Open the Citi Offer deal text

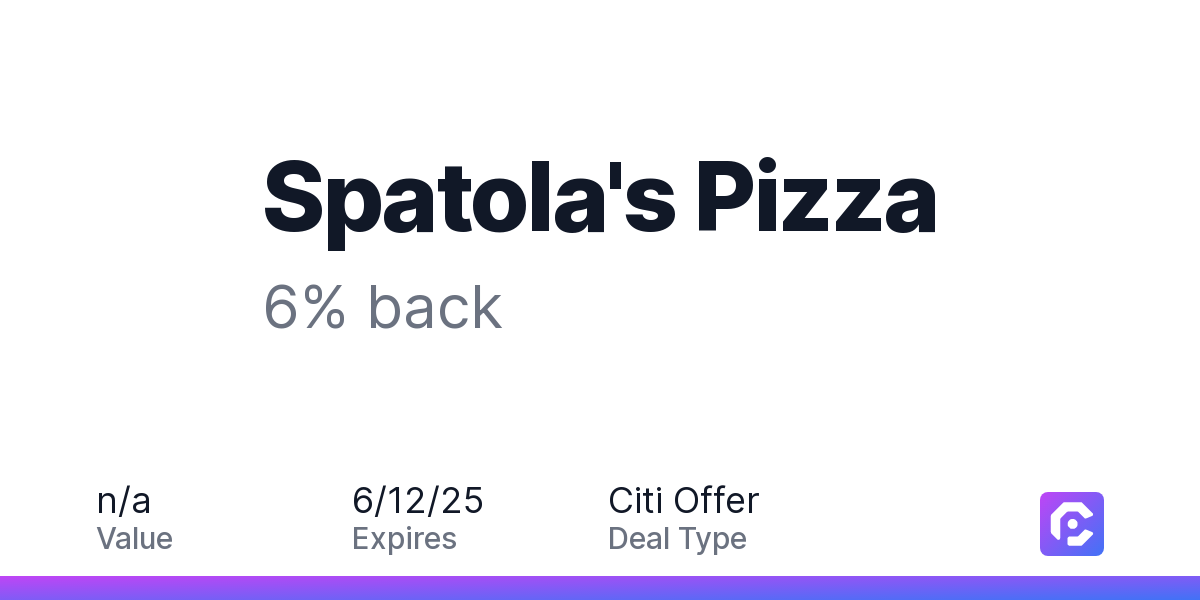tap(684, 501)
